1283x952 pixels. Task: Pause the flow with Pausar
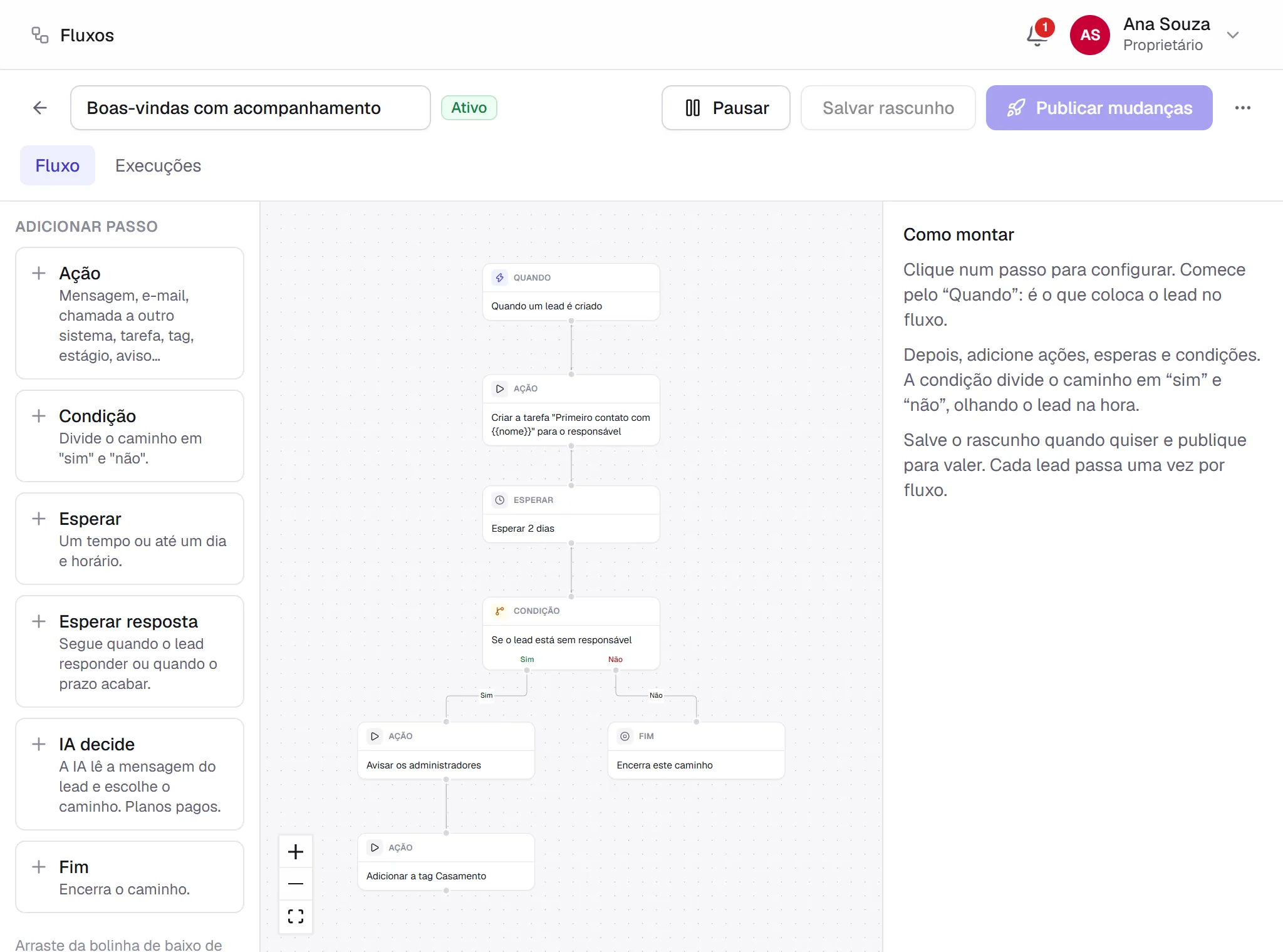725,108
